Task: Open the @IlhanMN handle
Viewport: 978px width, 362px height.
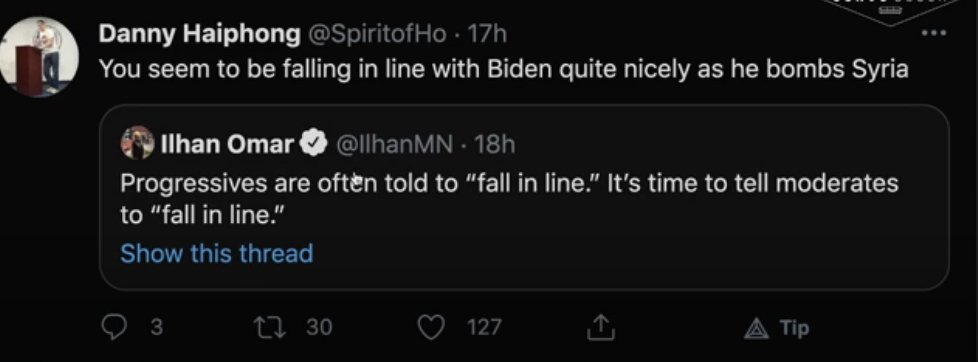Action: [394, 145]
